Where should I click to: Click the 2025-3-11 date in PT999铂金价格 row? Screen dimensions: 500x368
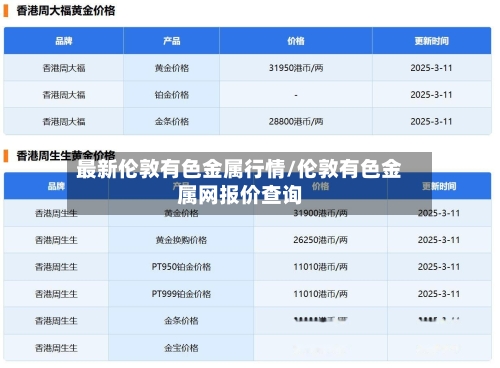pyautogui.click(x=439, y=294)
